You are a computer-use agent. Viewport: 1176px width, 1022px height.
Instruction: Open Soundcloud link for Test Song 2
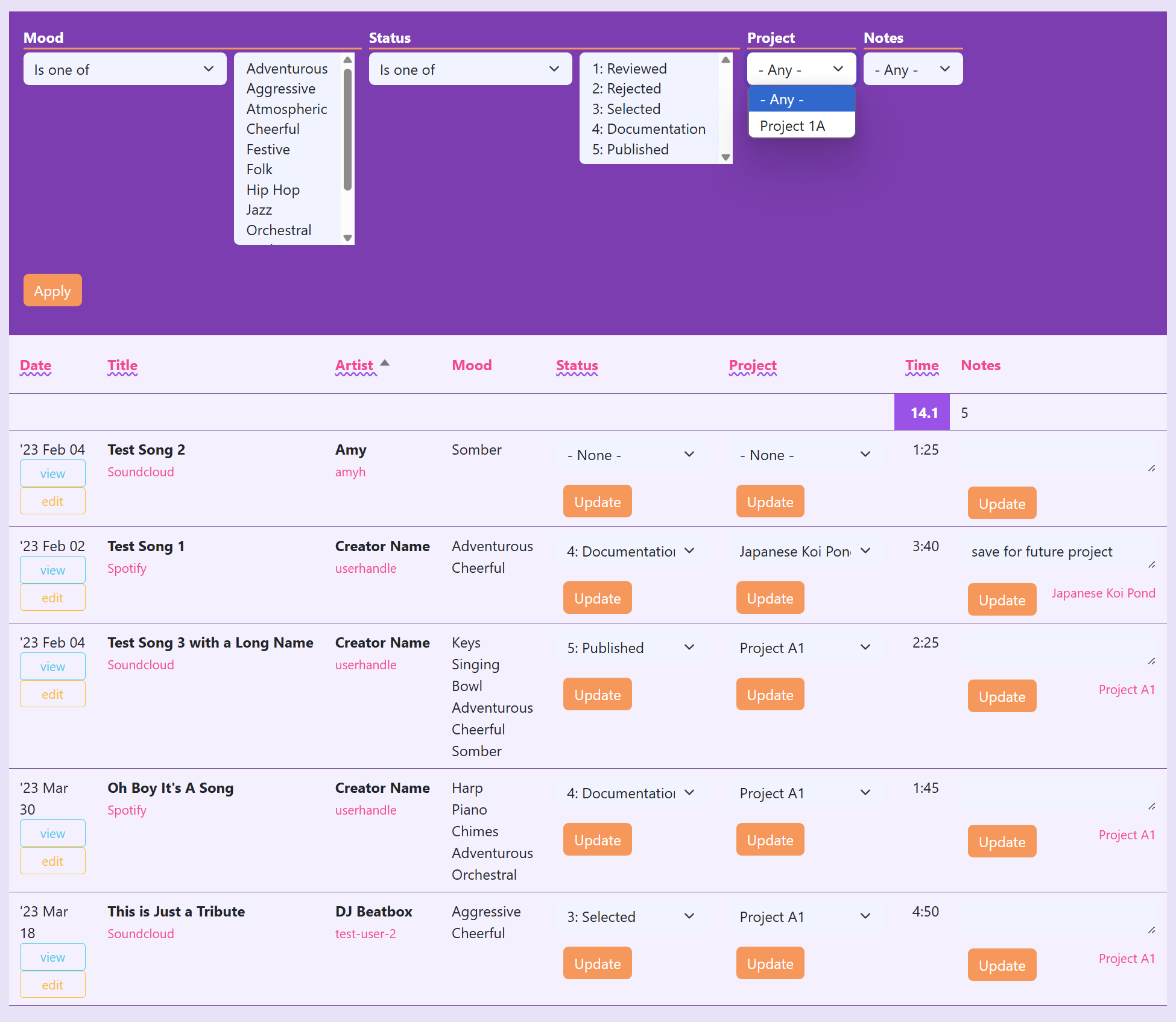tap(141, 472)
